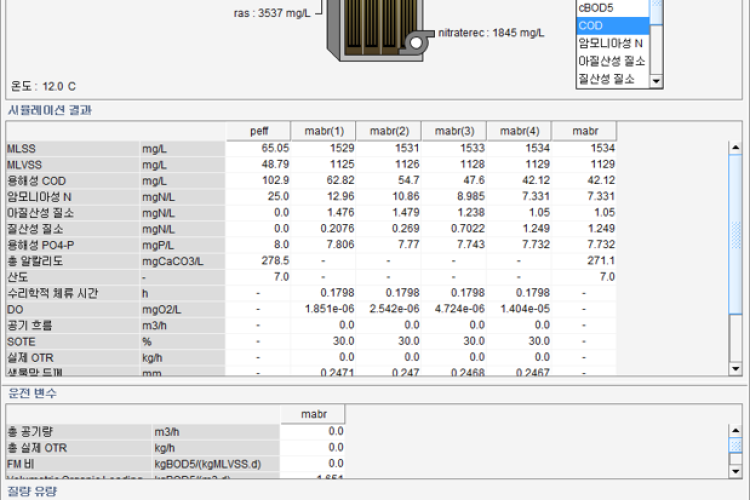Select 질산성 질소 in the parameter list

[613, 79]
